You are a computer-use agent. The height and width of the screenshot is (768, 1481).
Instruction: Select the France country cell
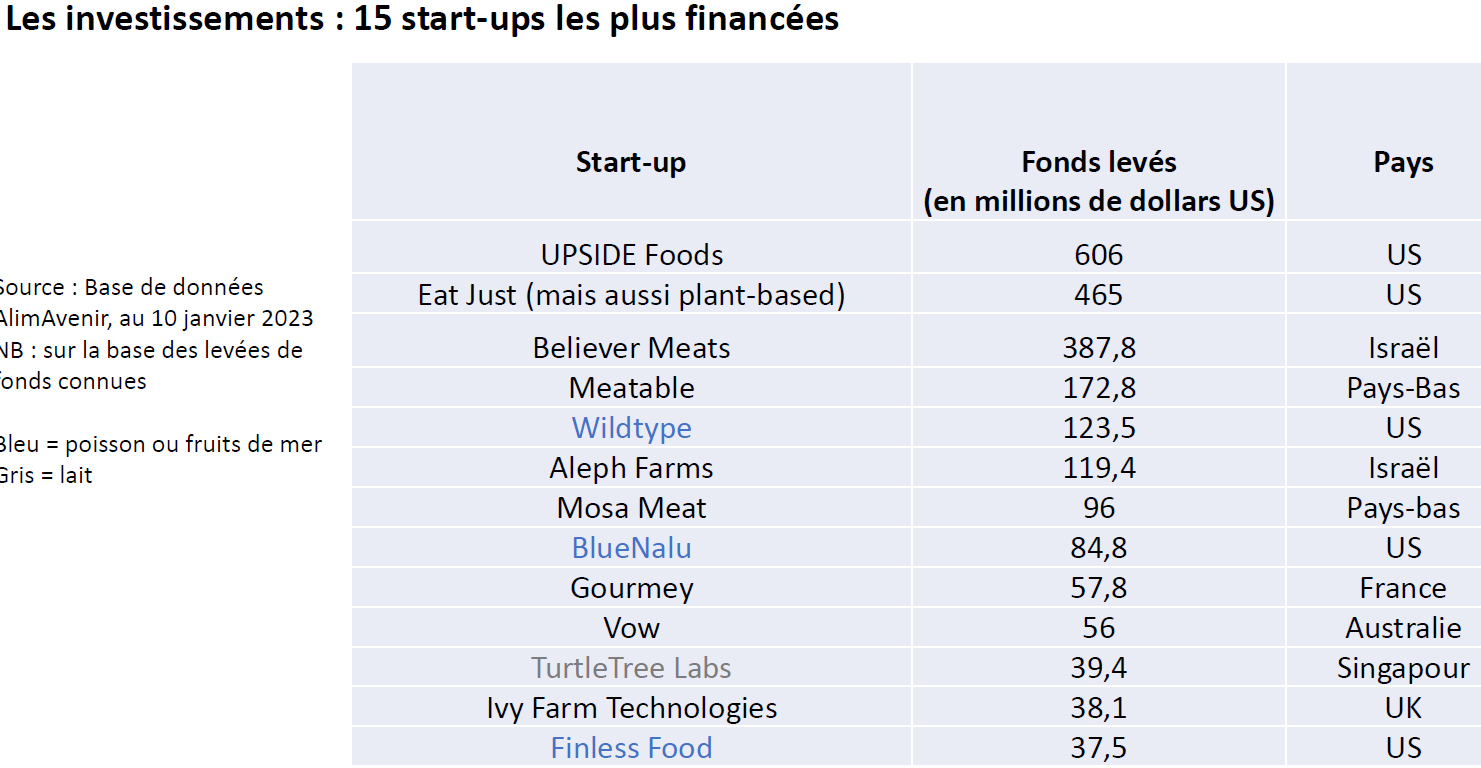click(x=1403, y=588)
